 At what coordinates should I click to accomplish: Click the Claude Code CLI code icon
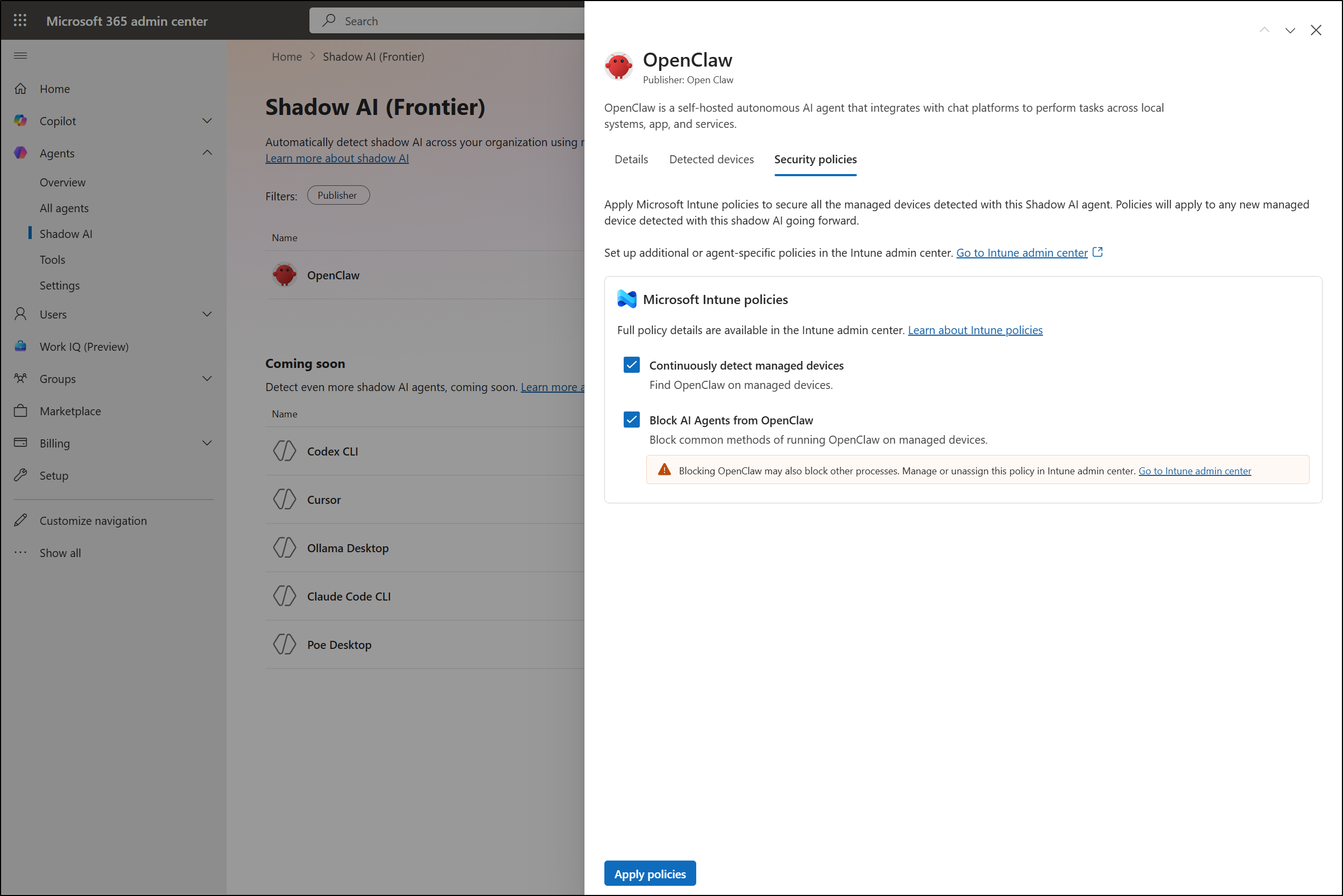[x=284, y=596]
